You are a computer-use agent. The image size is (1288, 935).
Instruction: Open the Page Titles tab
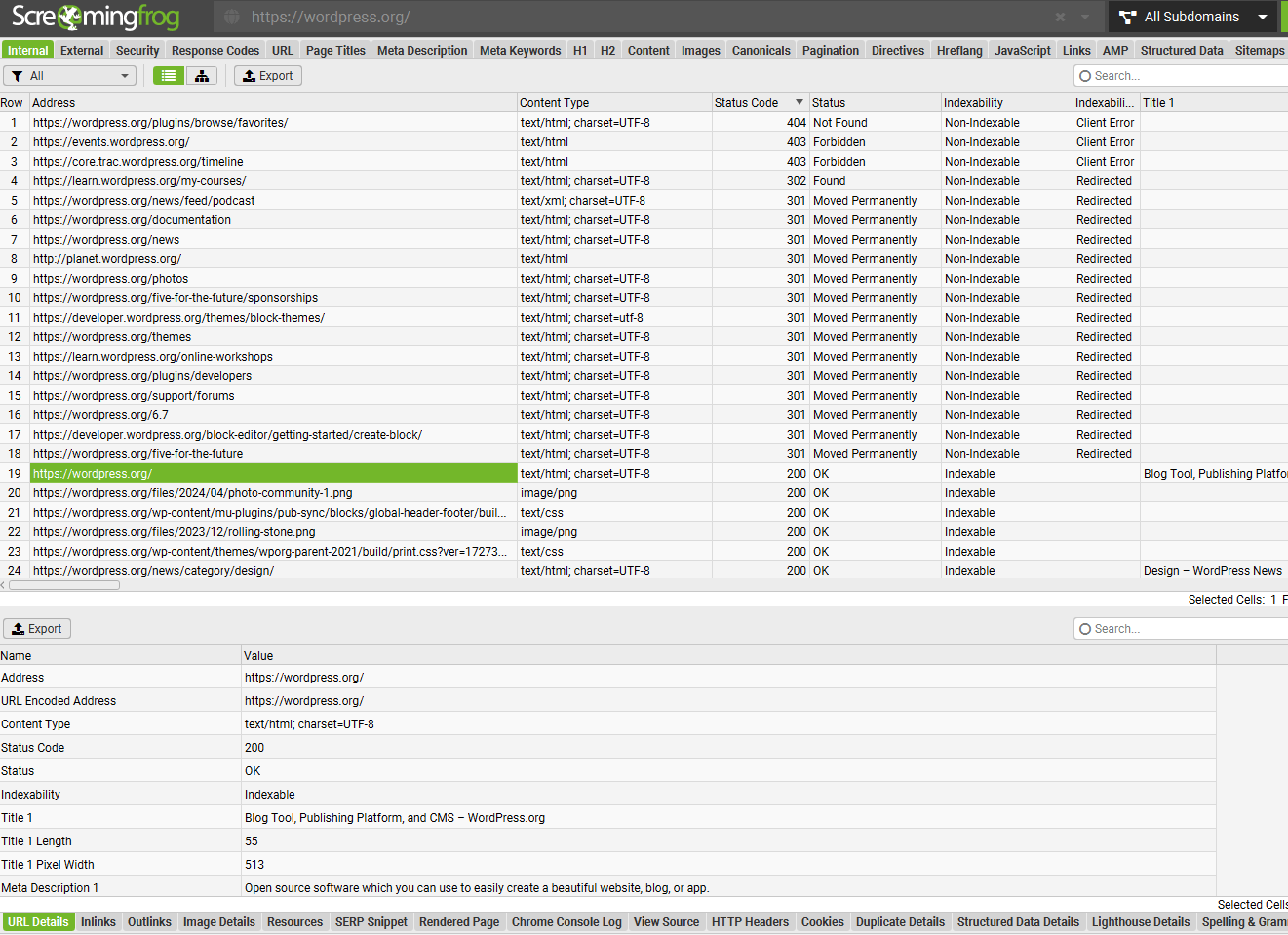click(x=335, y=51)
